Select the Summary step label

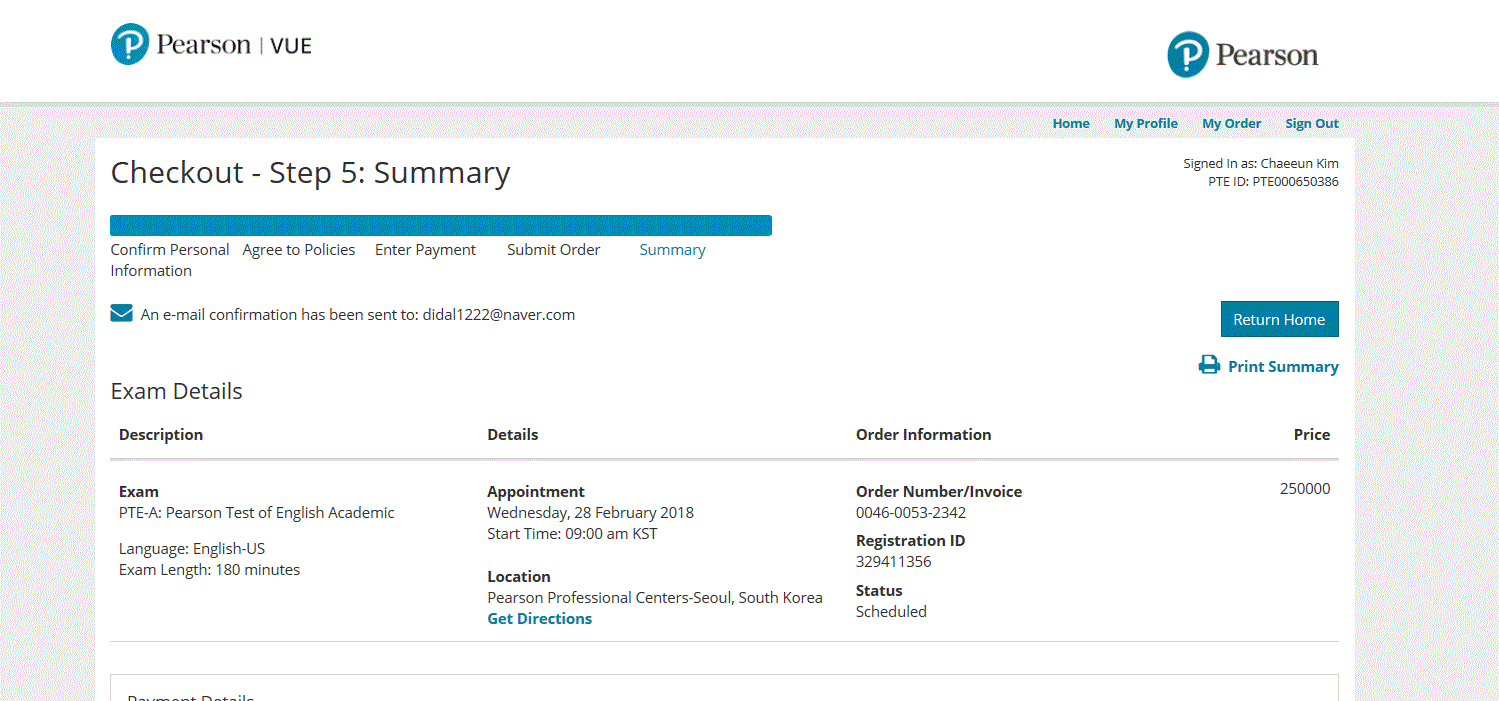click(672, 250)
